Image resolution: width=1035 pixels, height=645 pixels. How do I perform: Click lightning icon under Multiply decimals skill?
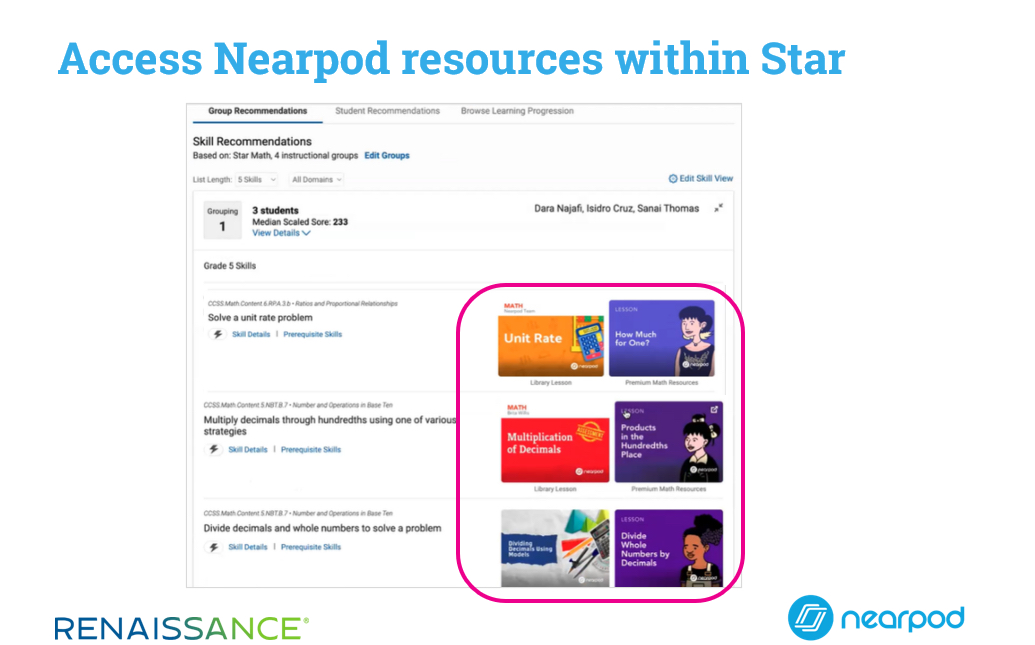tap(213, 450)
